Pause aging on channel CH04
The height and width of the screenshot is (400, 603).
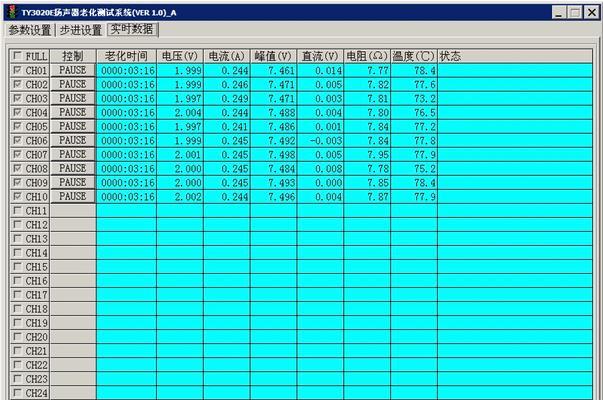click(x=73, y=112)
